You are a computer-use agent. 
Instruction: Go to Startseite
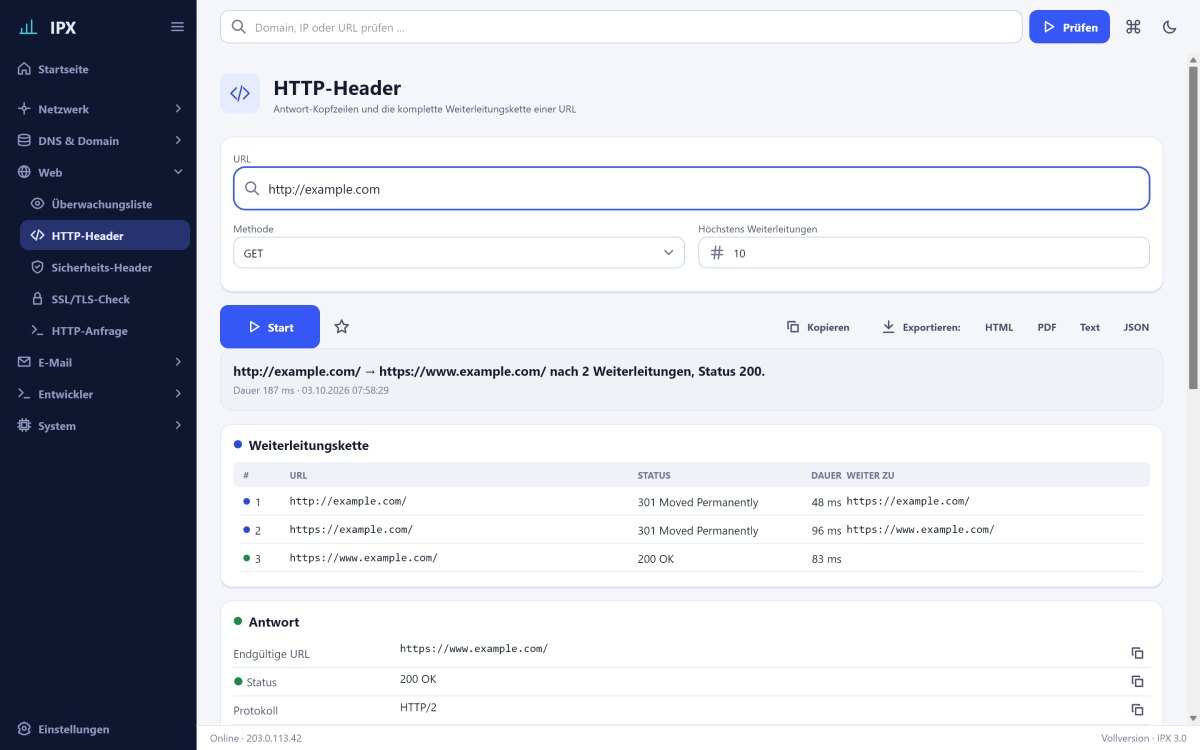98,69
